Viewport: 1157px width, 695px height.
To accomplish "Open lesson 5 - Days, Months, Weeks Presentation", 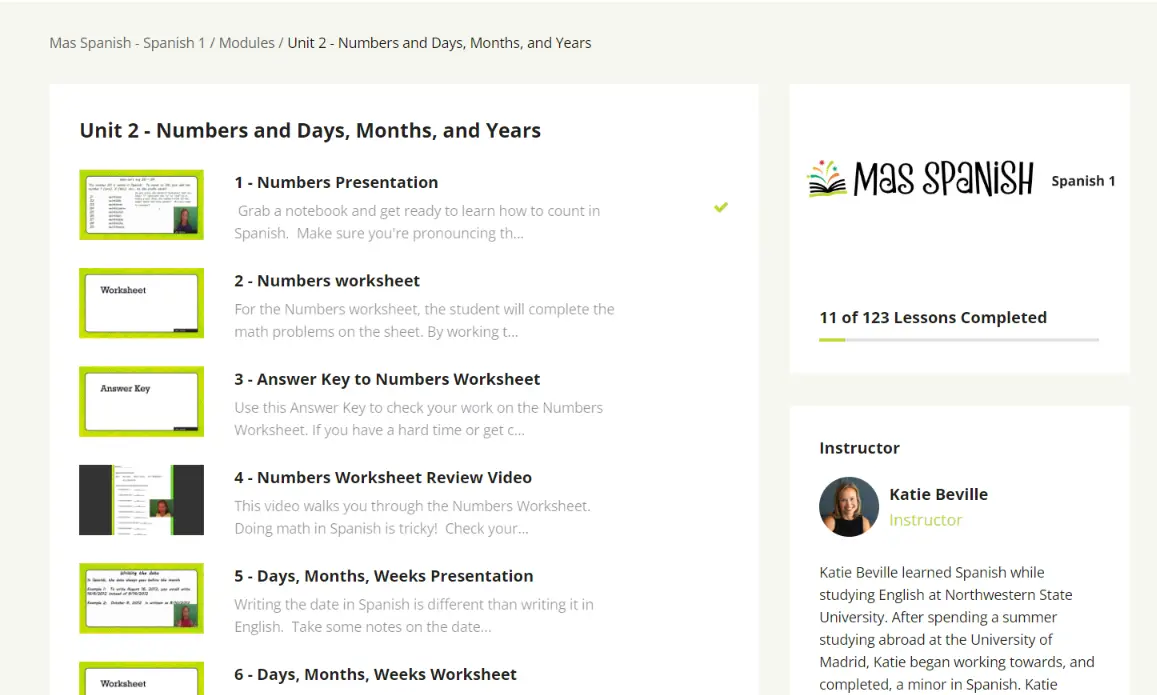I will pos(384,575).
